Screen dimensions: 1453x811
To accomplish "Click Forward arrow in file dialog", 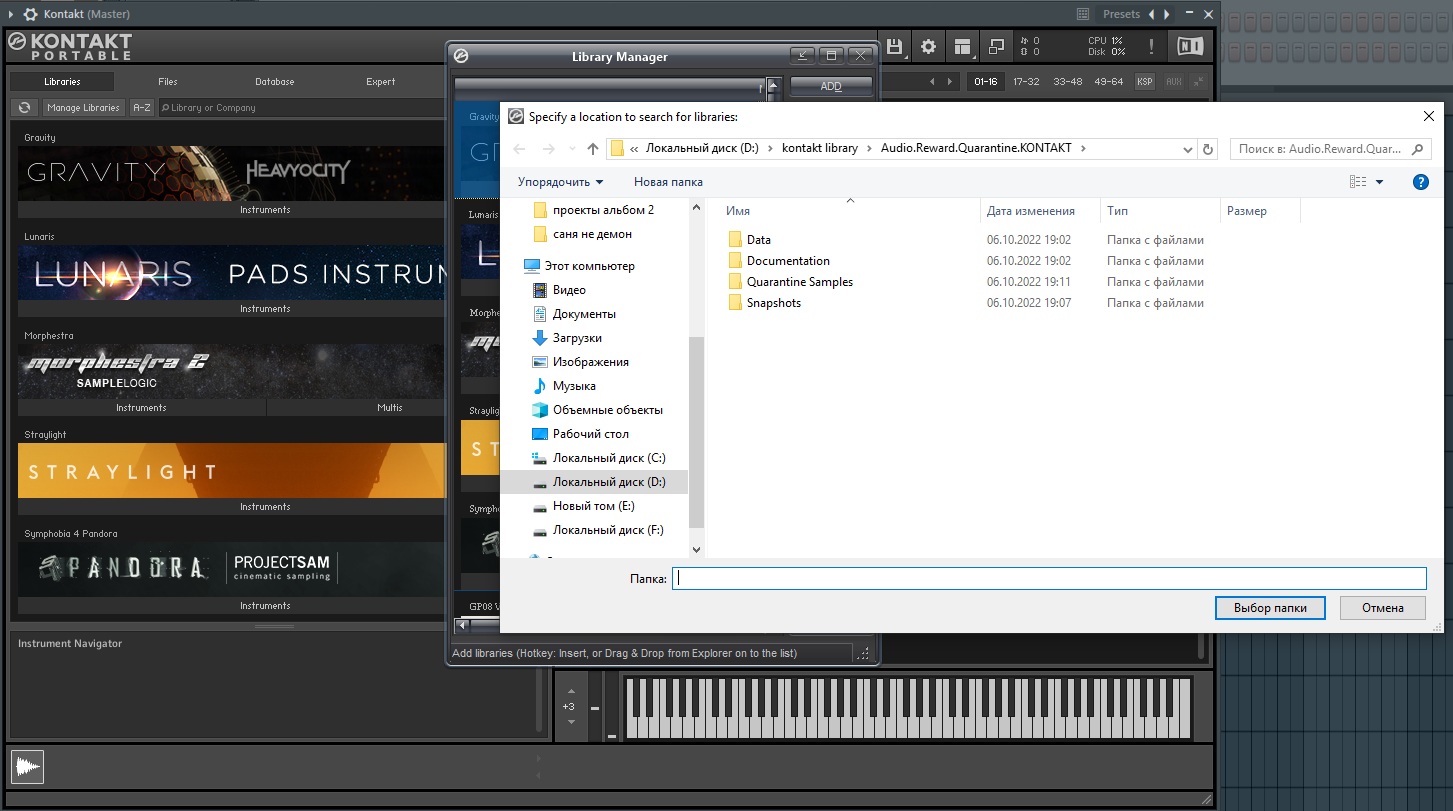I will click(x=548, y=149).
